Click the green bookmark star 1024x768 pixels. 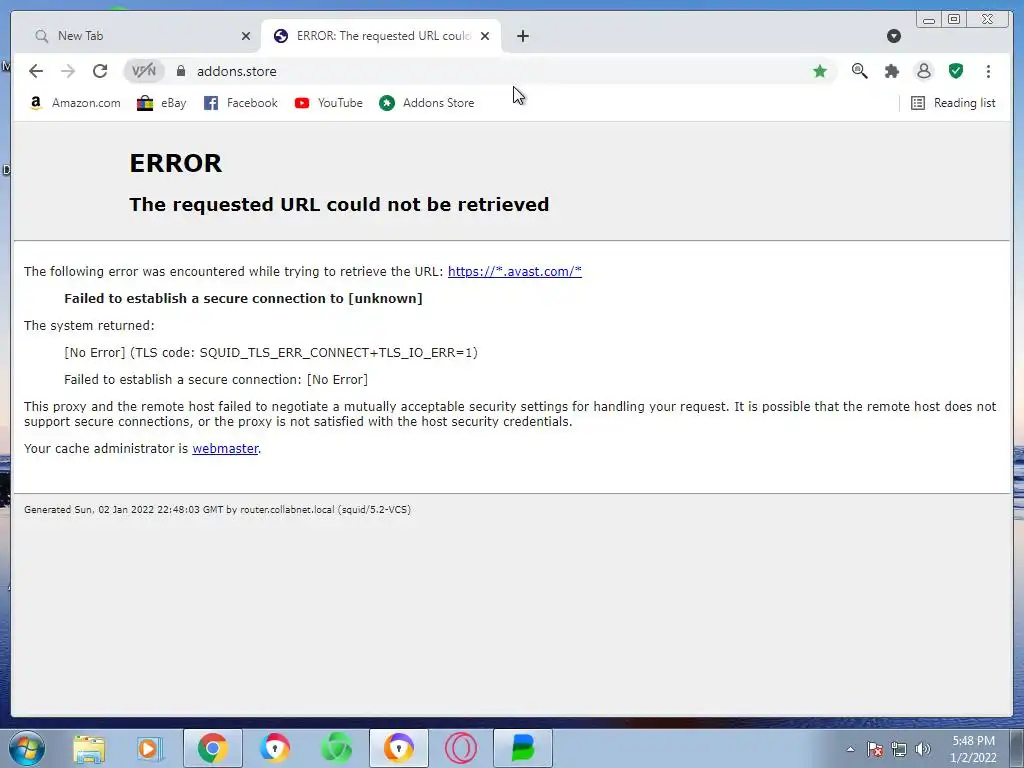pos(820,71)
